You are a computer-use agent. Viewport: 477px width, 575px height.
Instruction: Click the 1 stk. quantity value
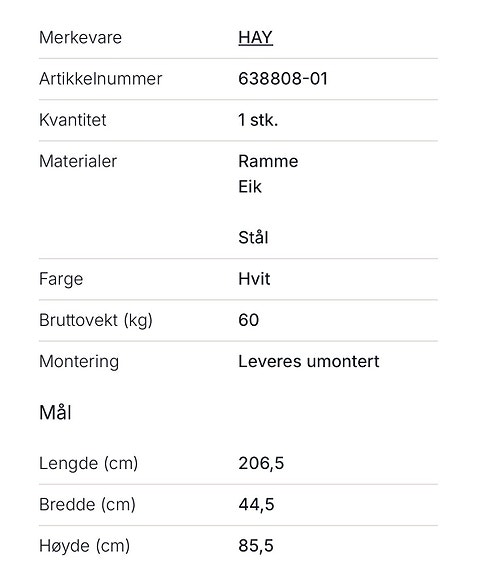pyautogui.click(x=258, y=120)
